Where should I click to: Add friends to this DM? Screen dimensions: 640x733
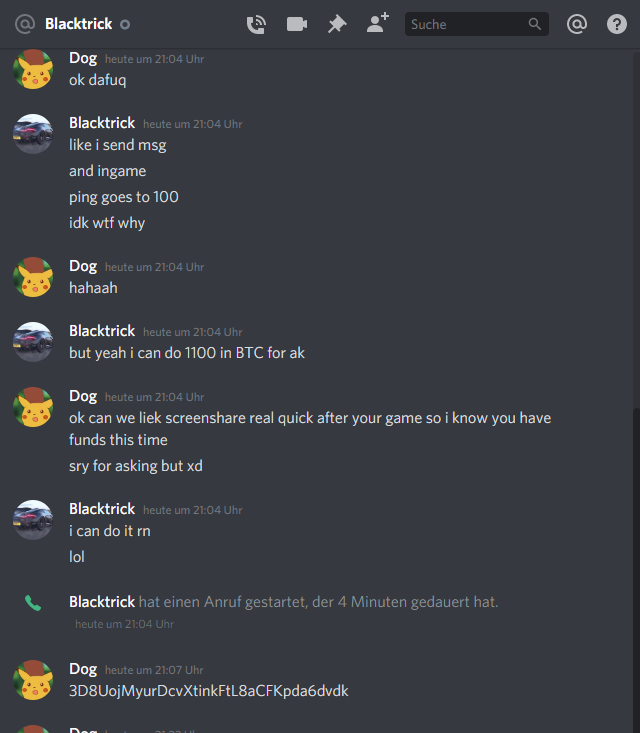coord(378,23)
